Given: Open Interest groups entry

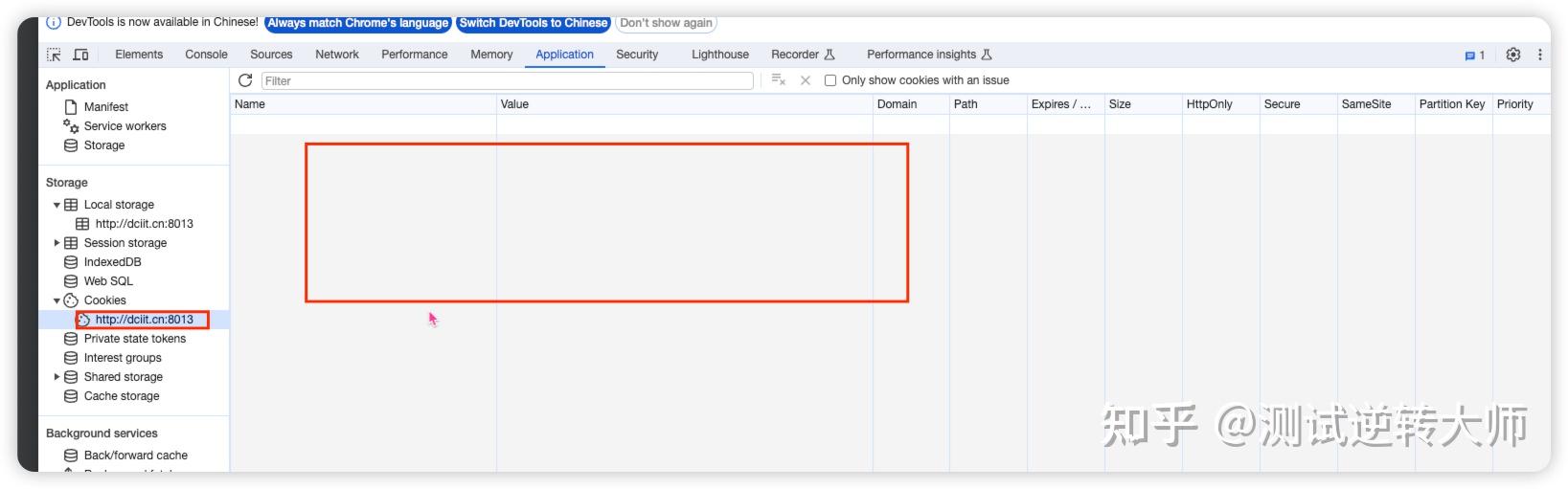Looking at the screenshot, I should pos(123,358).
